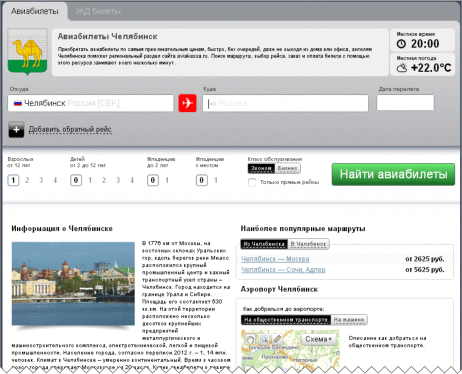
Task: Select 1 child aged 2 to 12
Action: pyautogui.click(x=90, y=180)
